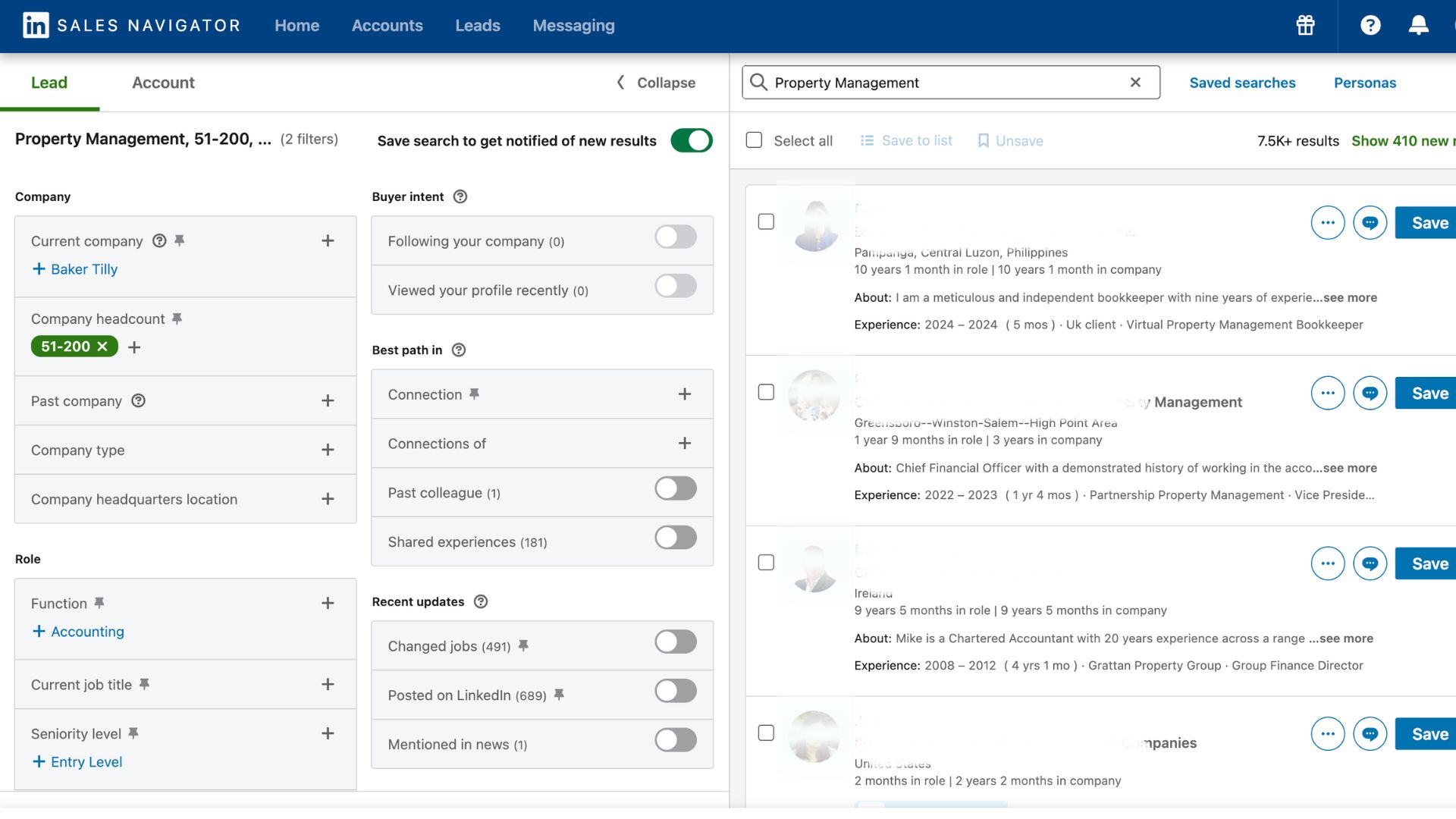Enable Changed jobs filter
This screenshot has width=1456, height=819.
pos(676,642)
